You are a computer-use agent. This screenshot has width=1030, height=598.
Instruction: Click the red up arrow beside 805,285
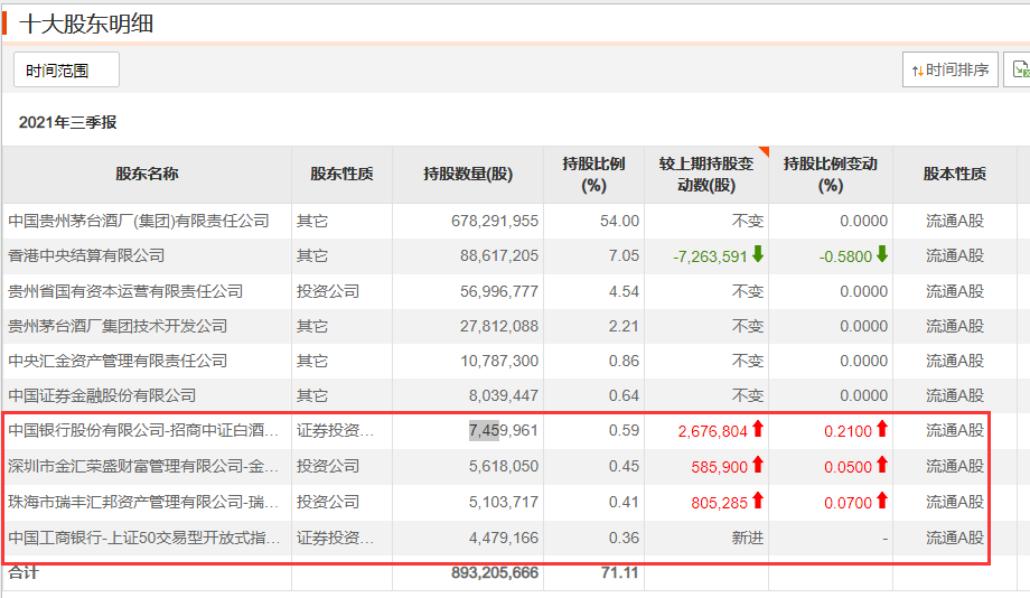point(758,501)
